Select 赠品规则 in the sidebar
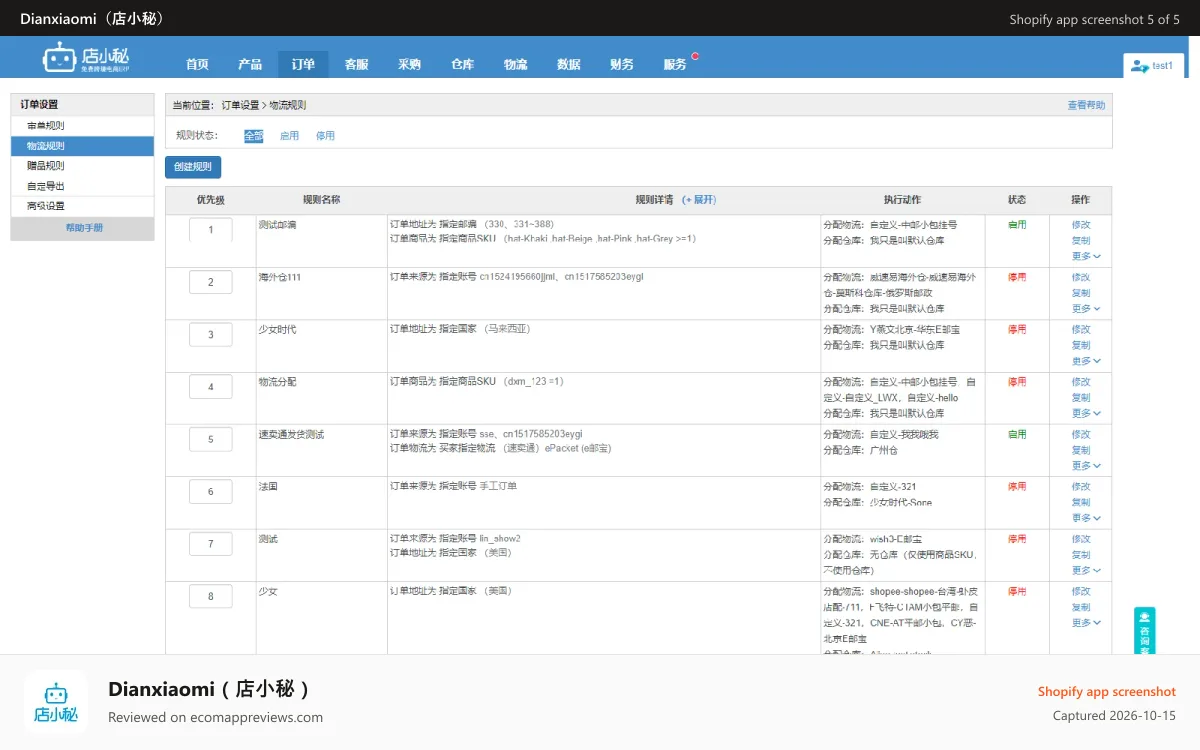The image size is (1200, 750). (82, 166)
